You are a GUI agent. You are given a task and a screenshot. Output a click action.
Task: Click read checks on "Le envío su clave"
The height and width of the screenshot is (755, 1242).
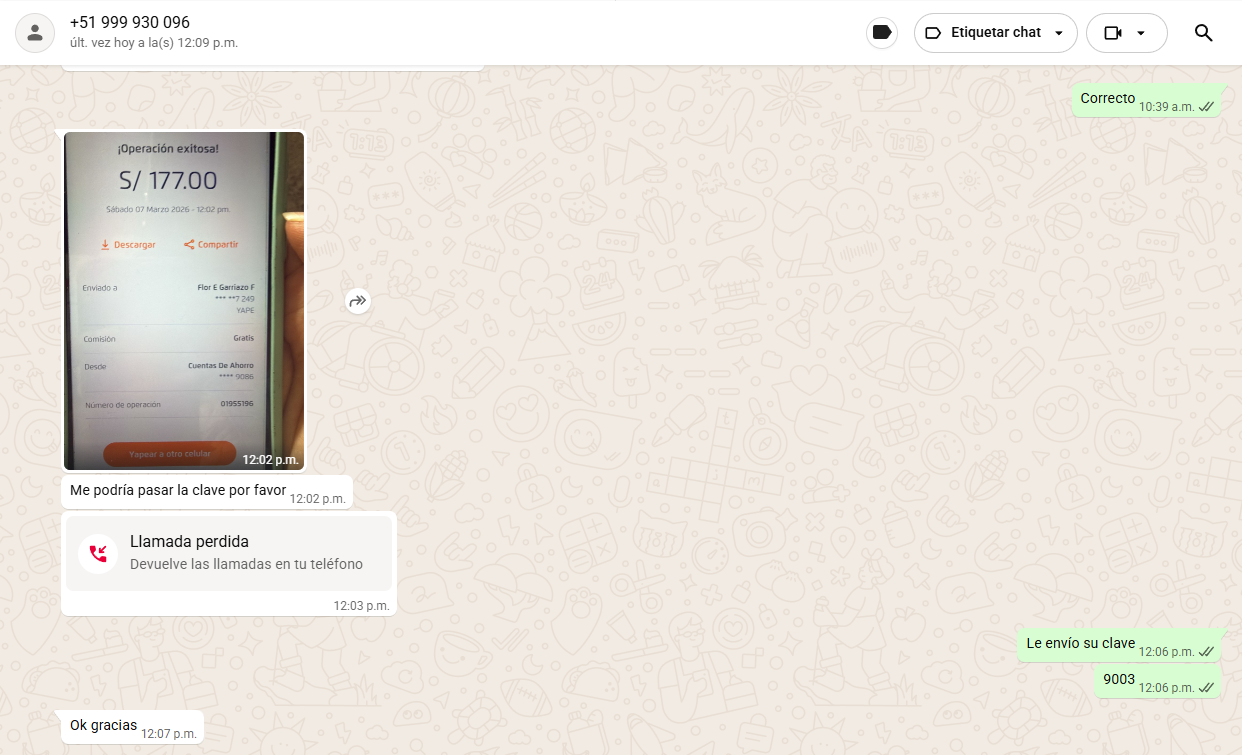tap(1206, 652)
